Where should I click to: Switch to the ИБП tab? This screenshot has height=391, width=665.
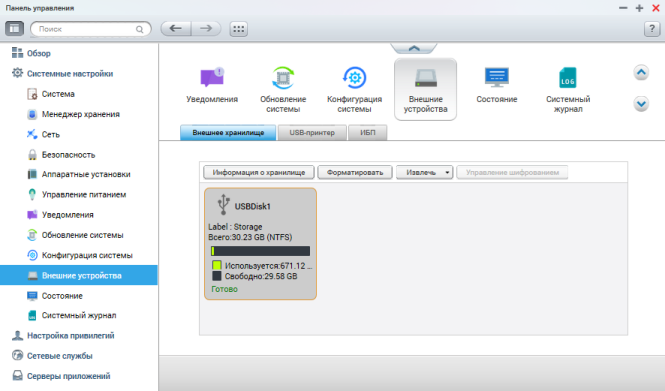click(x=368, y=133)
